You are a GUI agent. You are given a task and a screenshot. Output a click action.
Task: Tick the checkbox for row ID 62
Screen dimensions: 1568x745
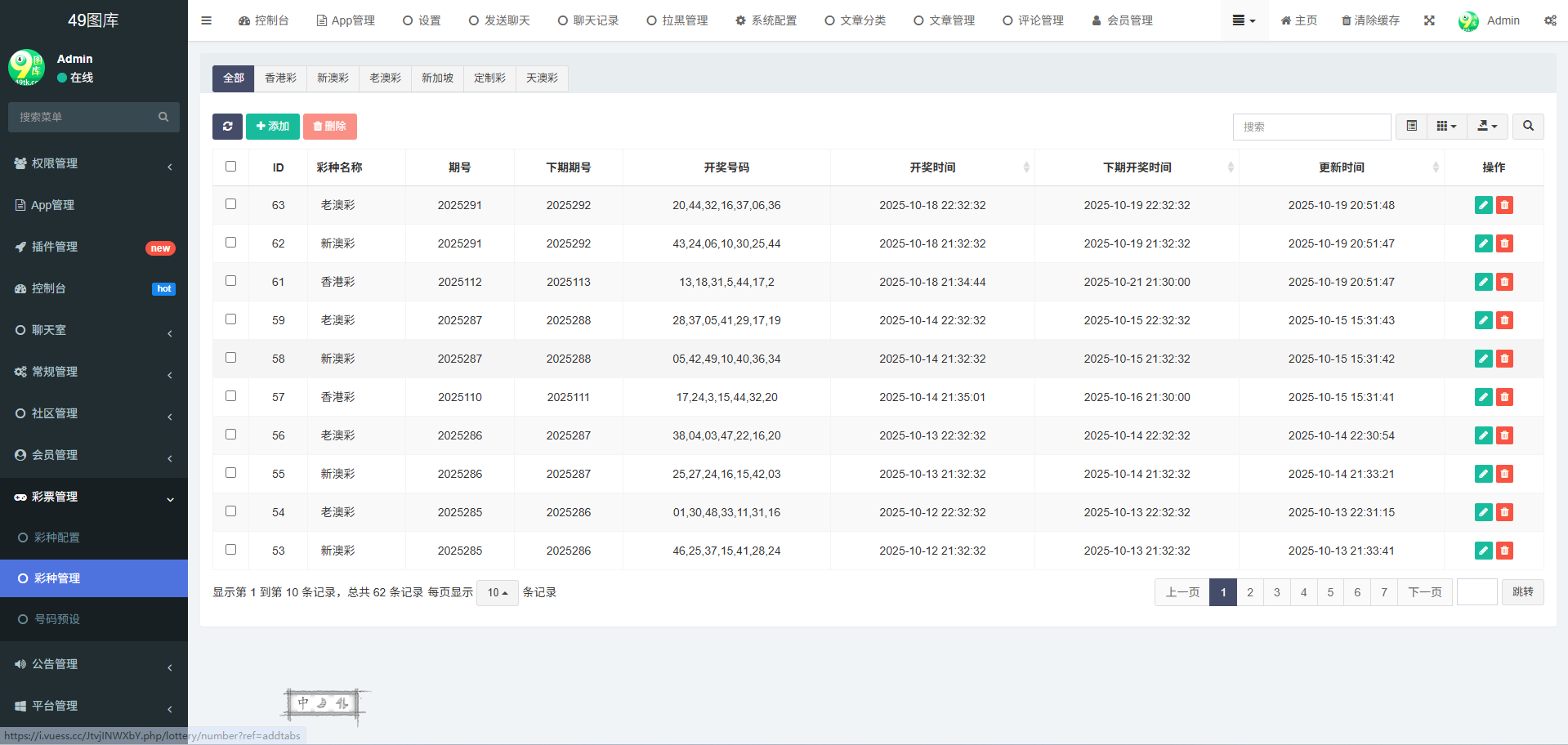230,243
